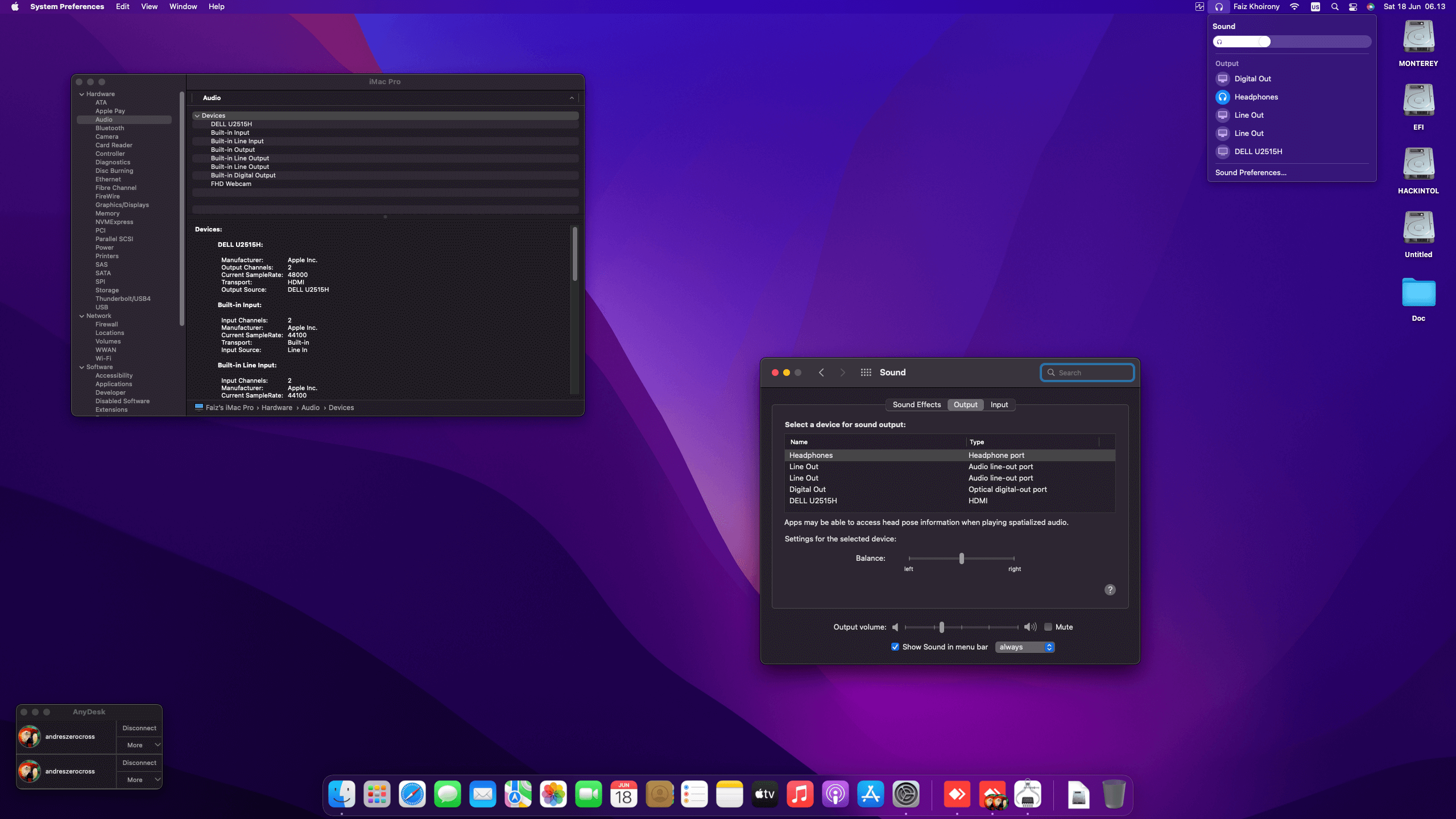Screen dimensions: 1456x819
Task: Select Digital Out row in output device table
Action: point(949,489)
